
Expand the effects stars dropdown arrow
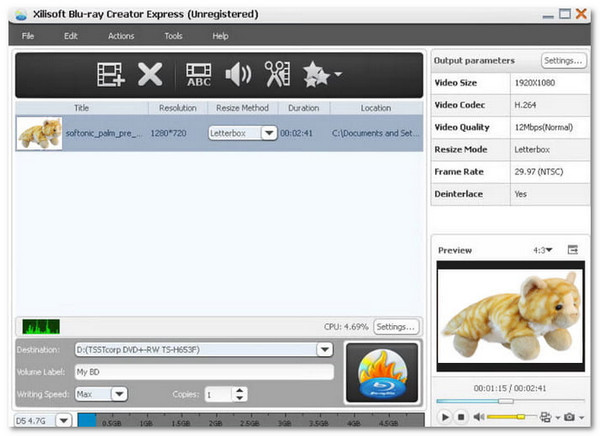pyautogui.click(x=338, y=73)
